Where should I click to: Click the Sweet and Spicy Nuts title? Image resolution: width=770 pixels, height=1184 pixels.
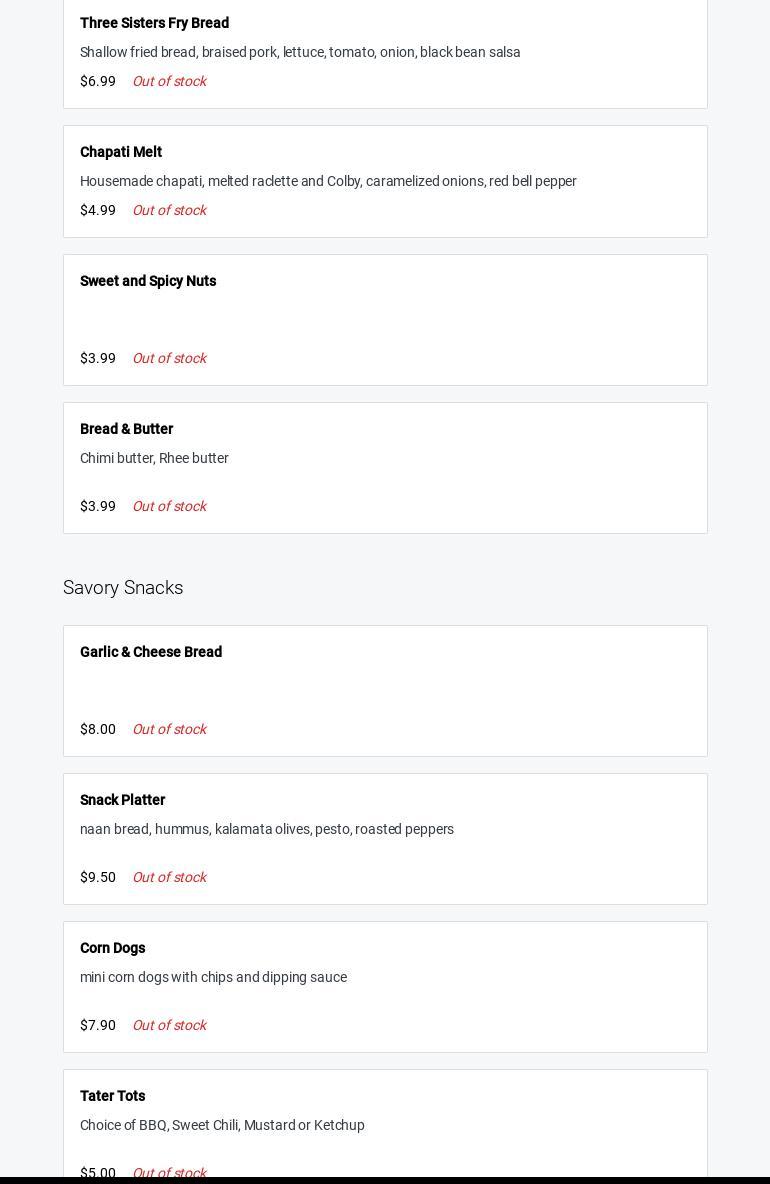tap(148, 281)
